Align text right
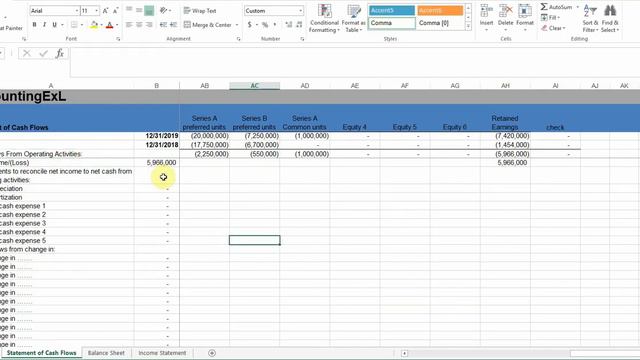640x360 pixels. 149,25
